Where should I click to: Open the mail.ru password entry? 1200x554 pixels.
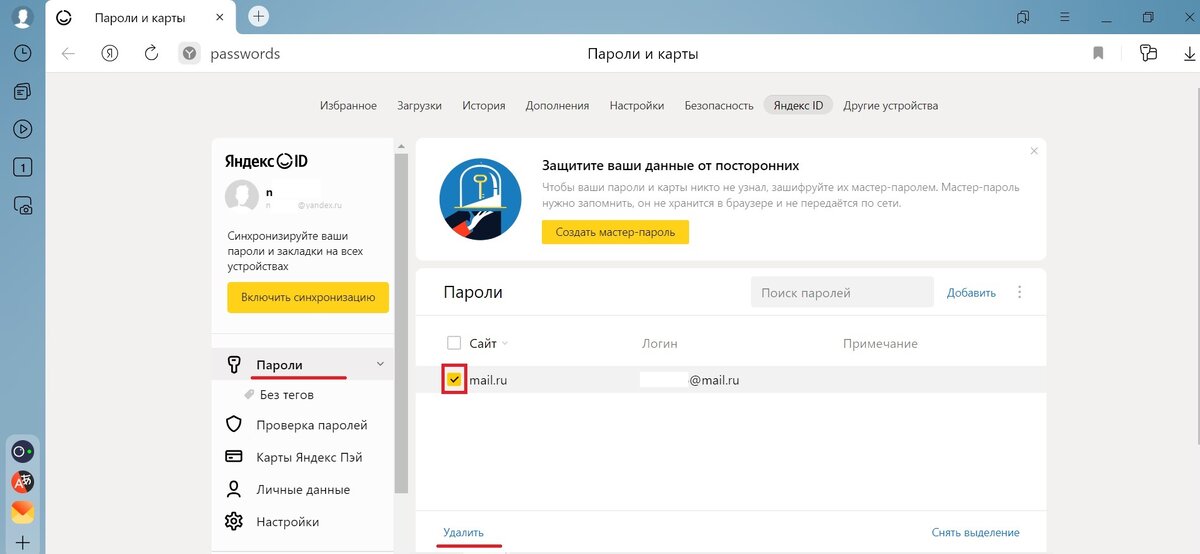[730, 380]
